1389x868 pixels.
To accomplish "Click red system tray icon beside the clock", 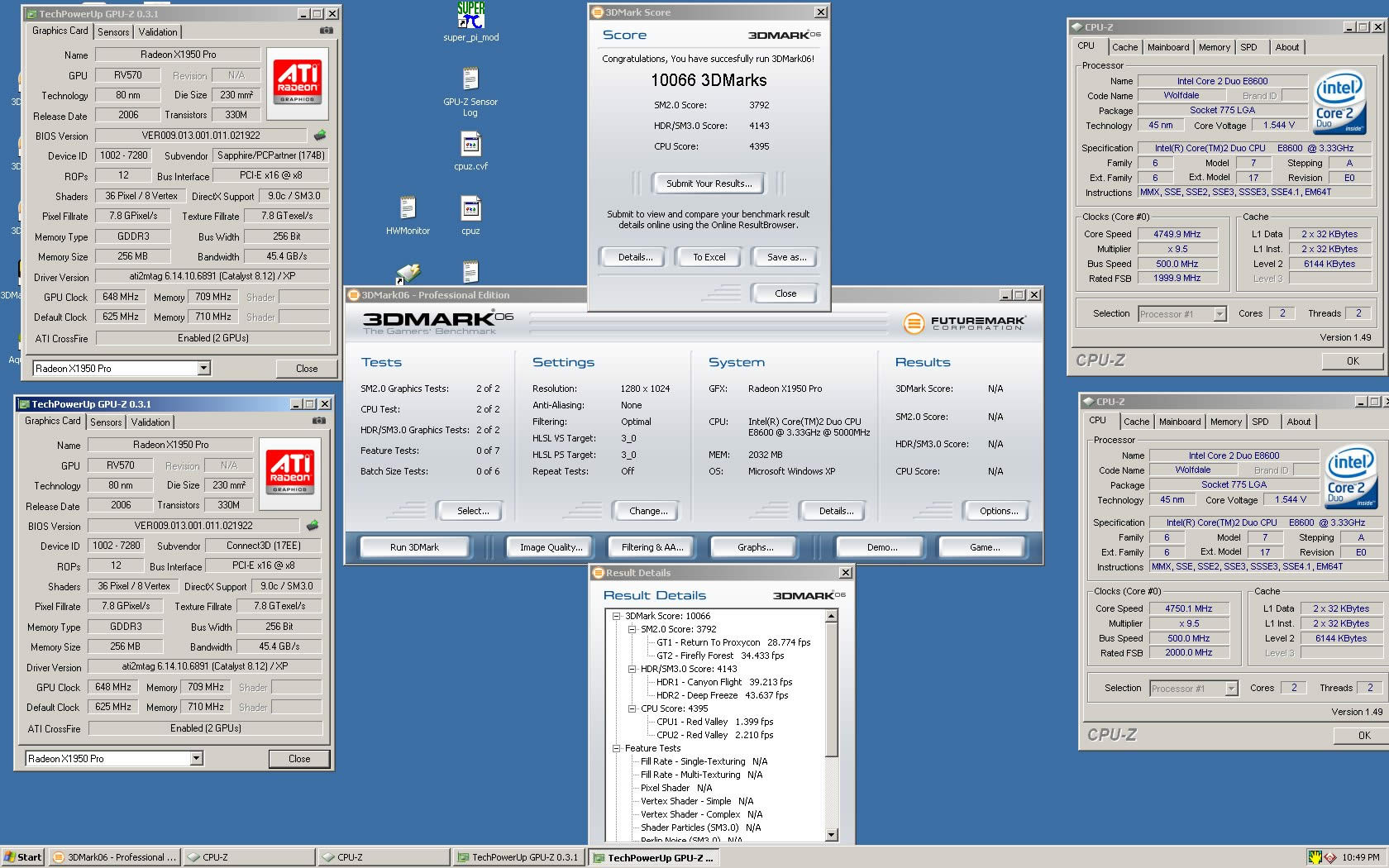I will pyautogui.click(x=1331, y=858).
